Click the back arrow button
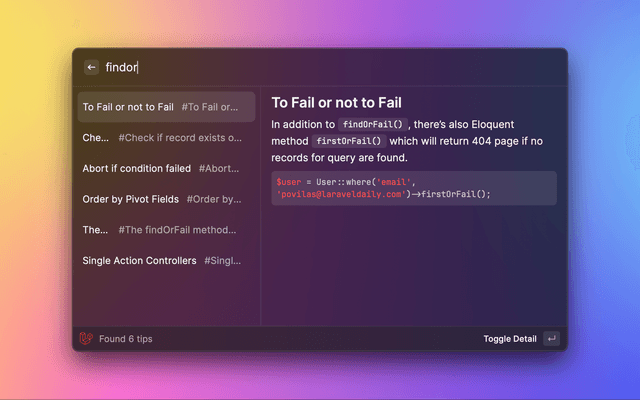 pyautogui.click(x=91, y=67)
